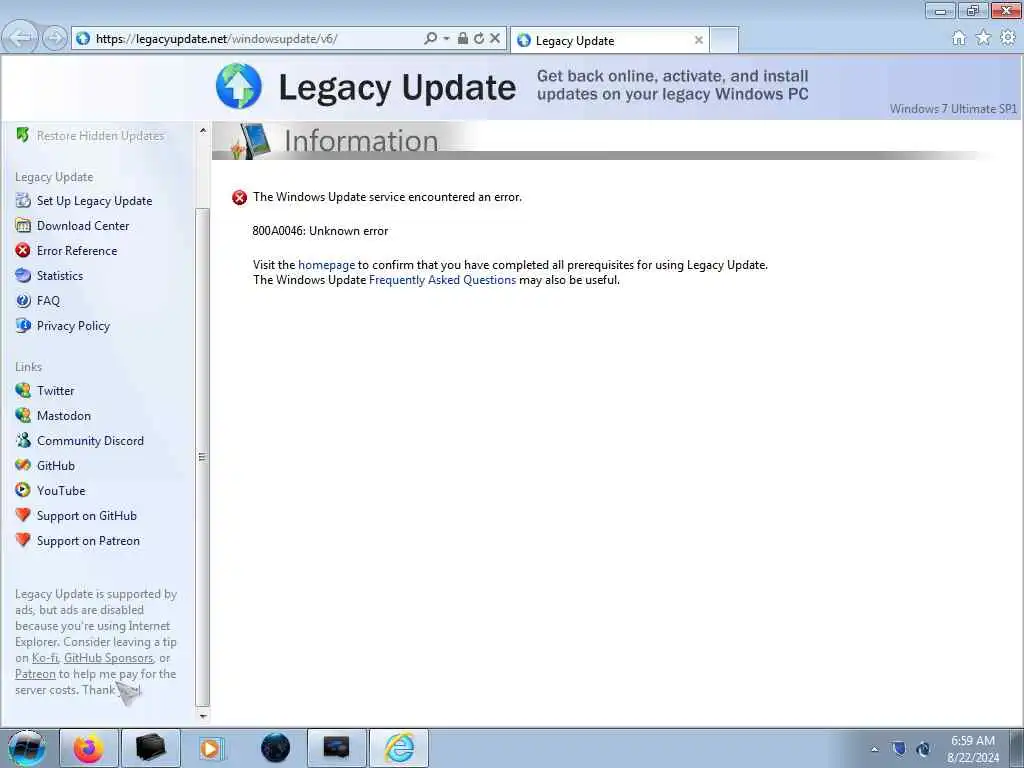Click the browser Forward arrow button
The height and width of the screenshot is (768, 1024).
pyautogui.click(x=55, y=38)
